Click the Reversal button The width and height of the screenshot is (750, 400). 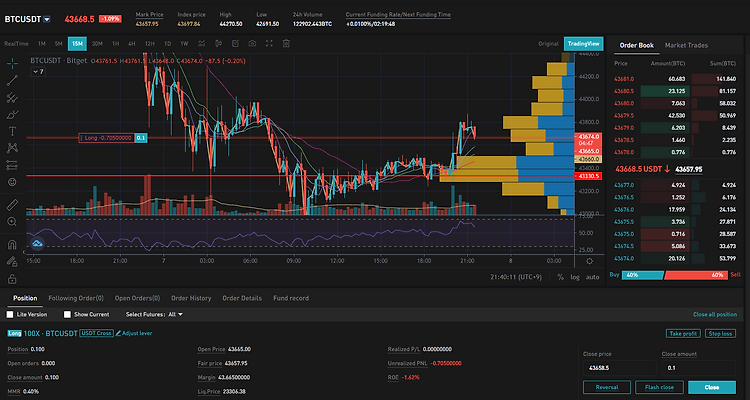[607, 387]
